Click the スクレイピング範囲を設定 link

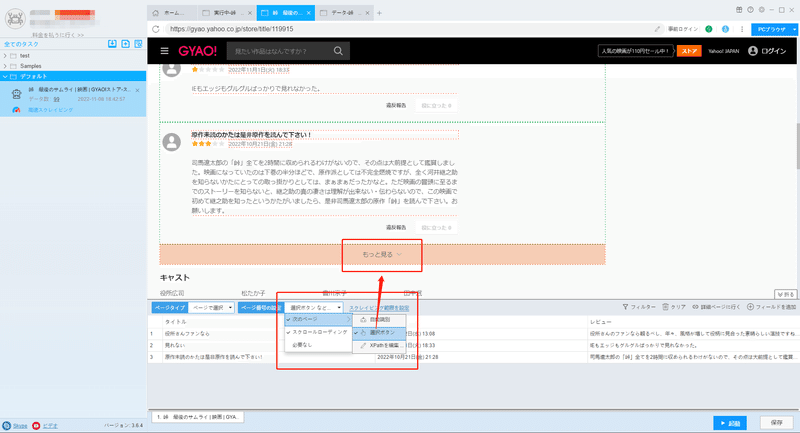pos(379,308)
